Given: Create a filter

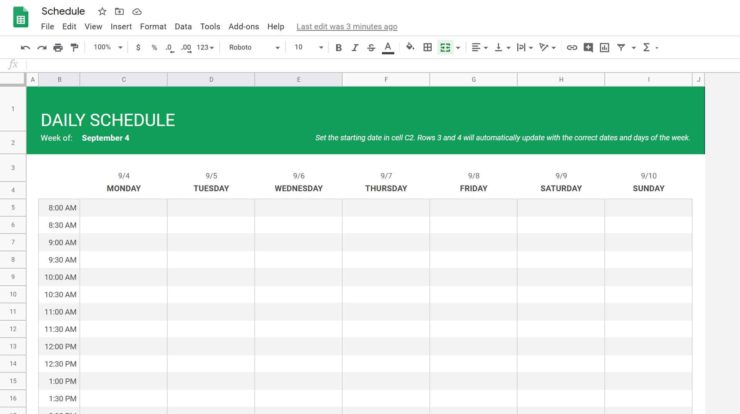Looking at the screenshot, I should (x=621, y=48).
